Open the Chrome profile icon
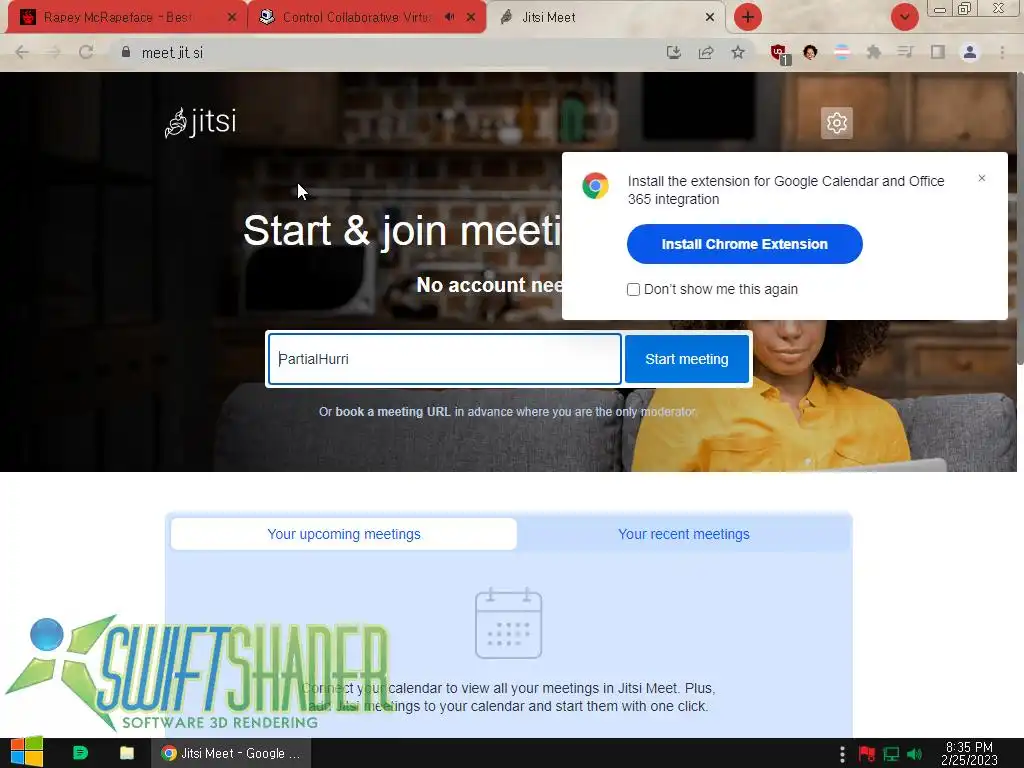The width and height of the screenshot is (1024, 768). 970,52
